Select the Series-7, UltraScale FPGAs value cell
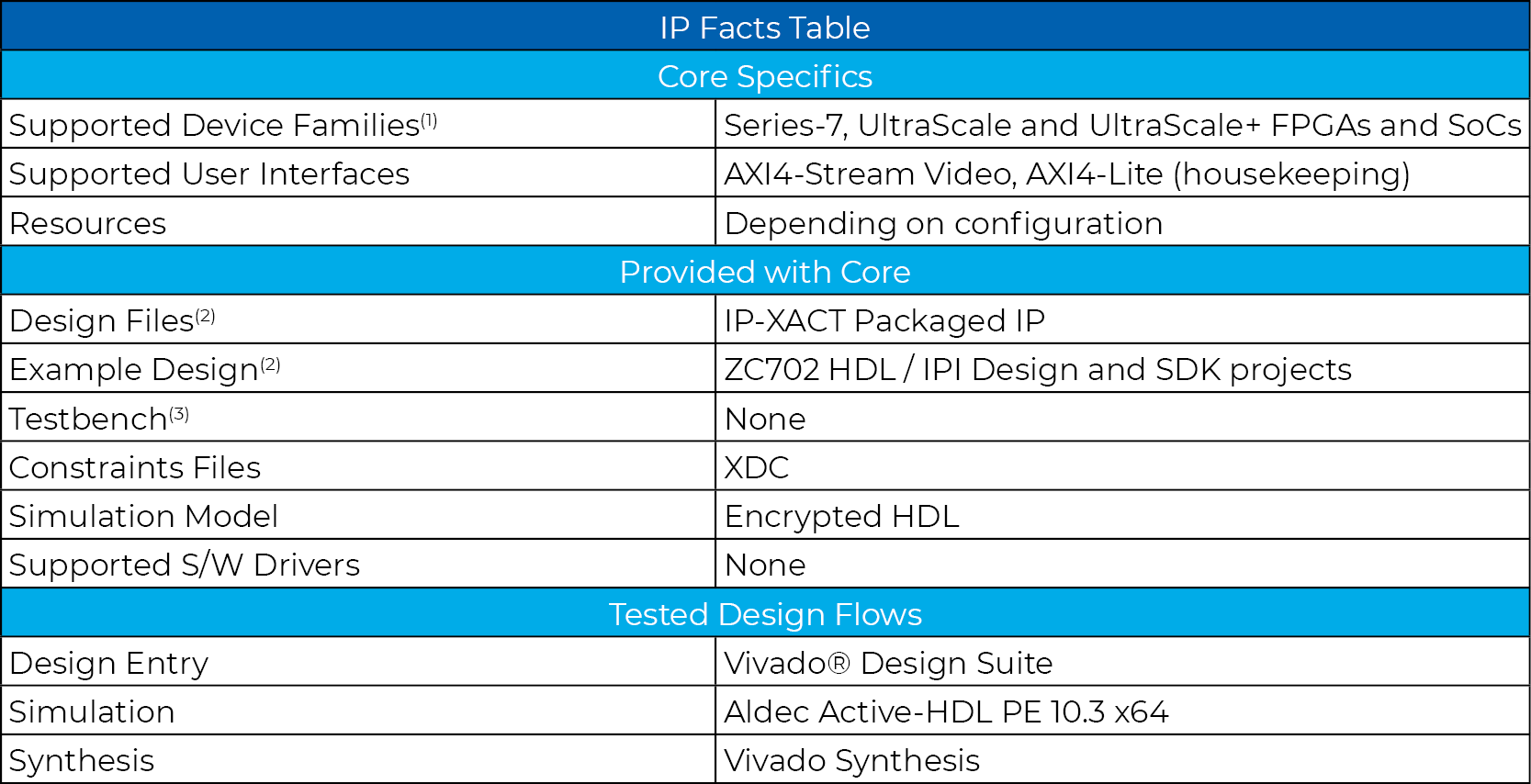Viewport: 1531px width, 784px height. [1121, 125]
